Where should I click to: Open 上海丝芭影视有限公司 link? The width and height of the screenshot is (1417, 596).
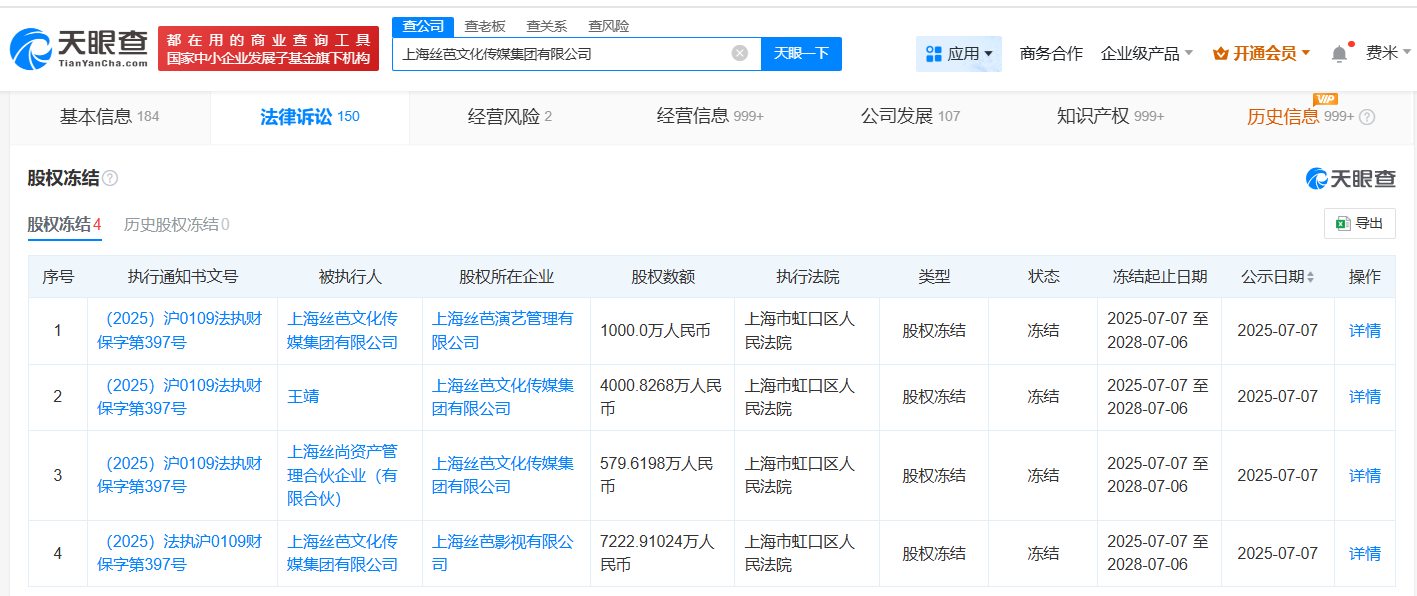click(x=503, y=553)
